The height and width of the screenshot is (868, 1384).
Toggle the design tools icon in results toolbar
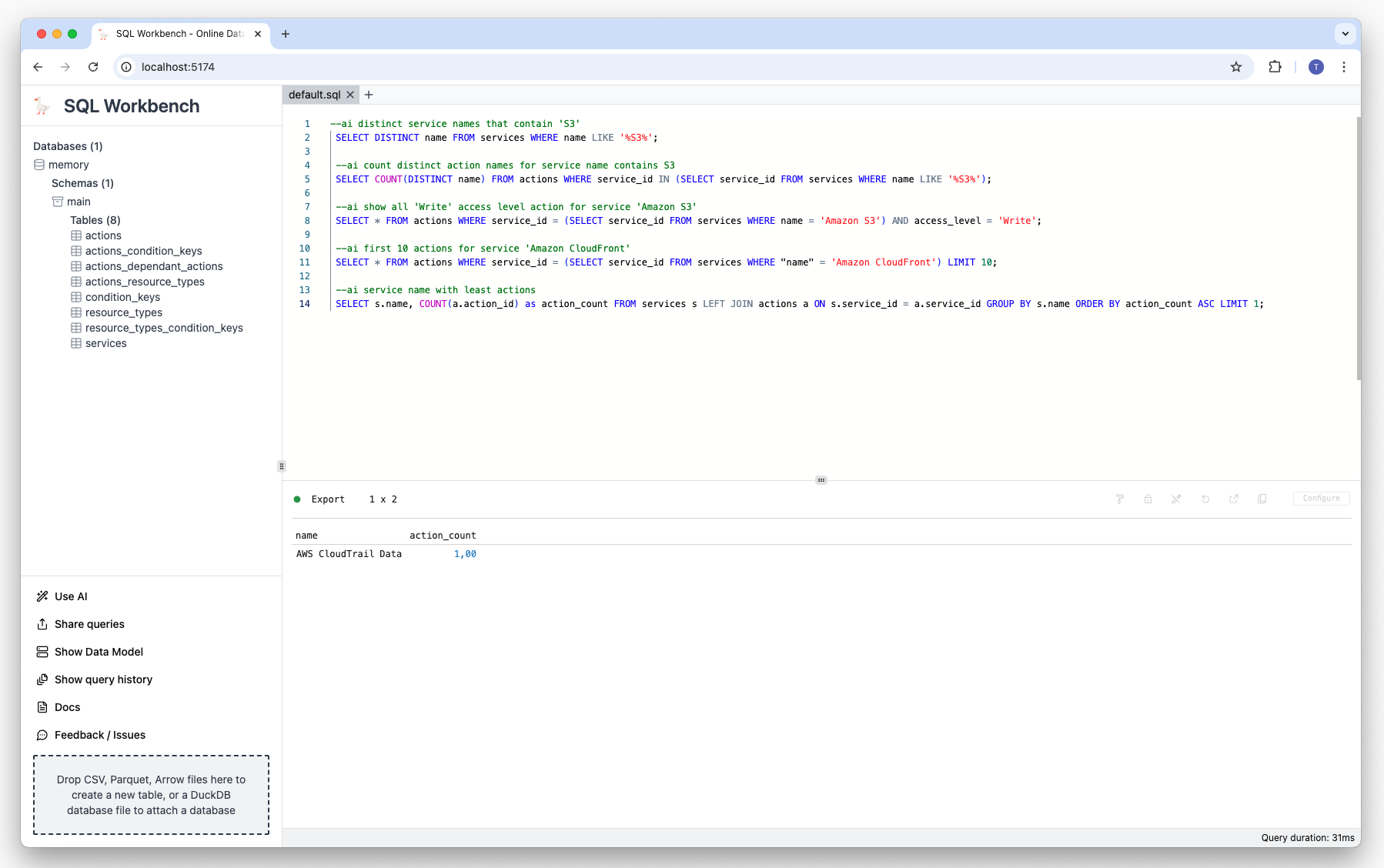tap(1176, 499)
